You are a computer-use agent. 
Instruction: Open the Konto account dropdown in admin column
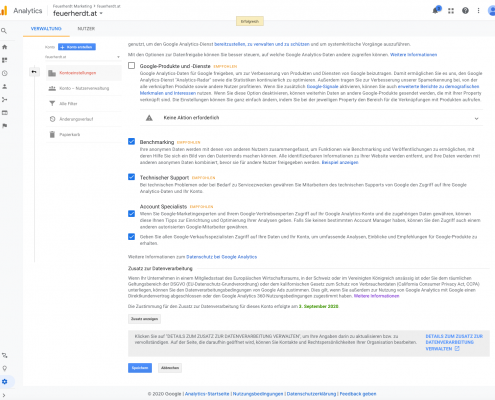[82, 57]
